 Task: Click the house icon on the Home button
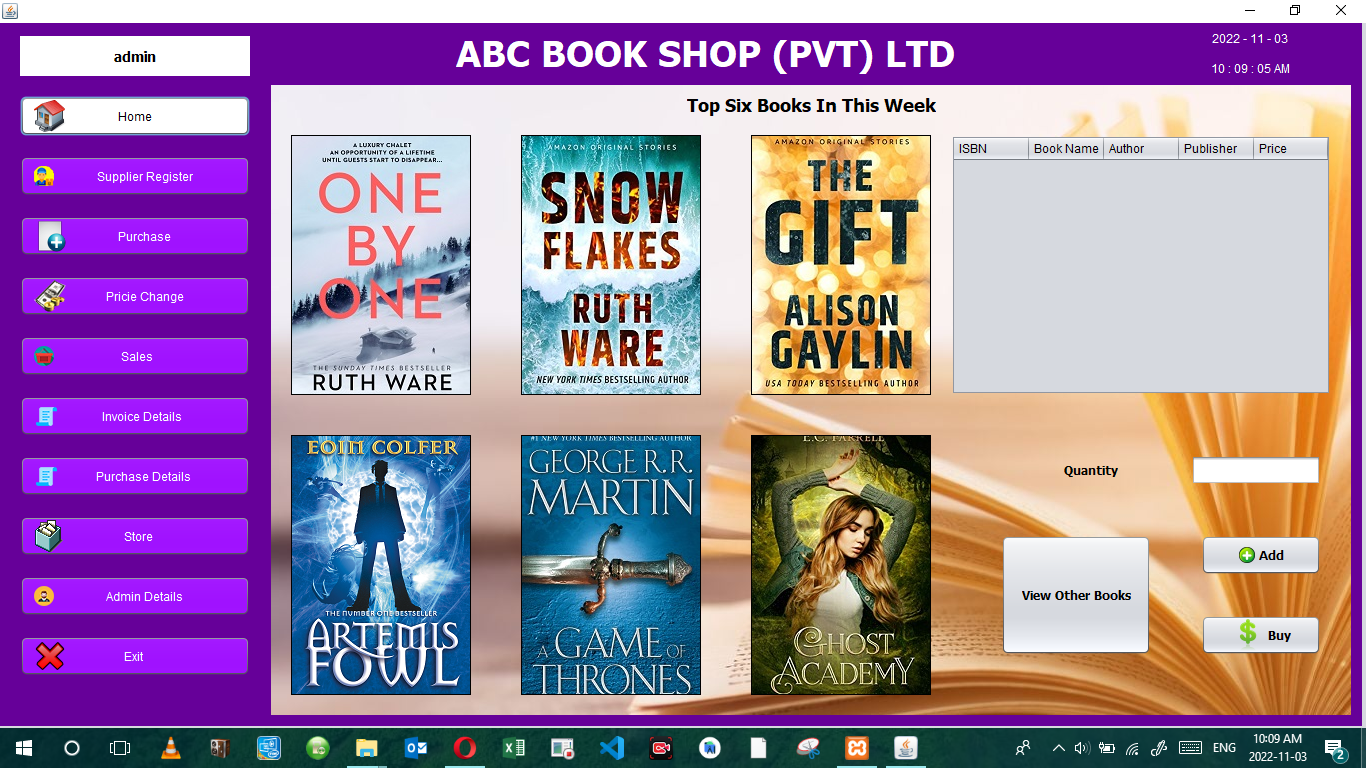click(48, 116)
